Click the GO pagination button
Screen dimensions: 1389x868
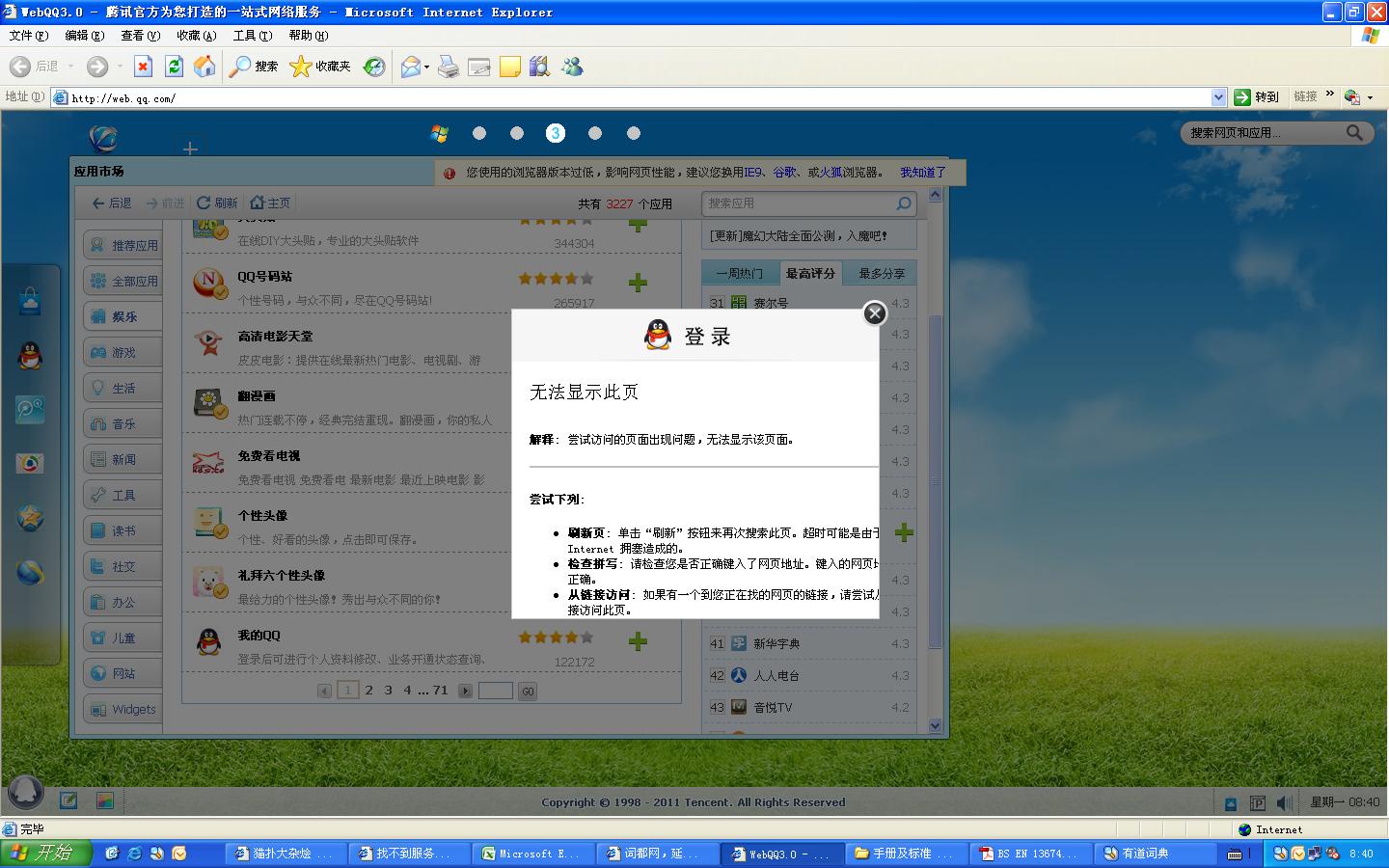pos(528,692)
